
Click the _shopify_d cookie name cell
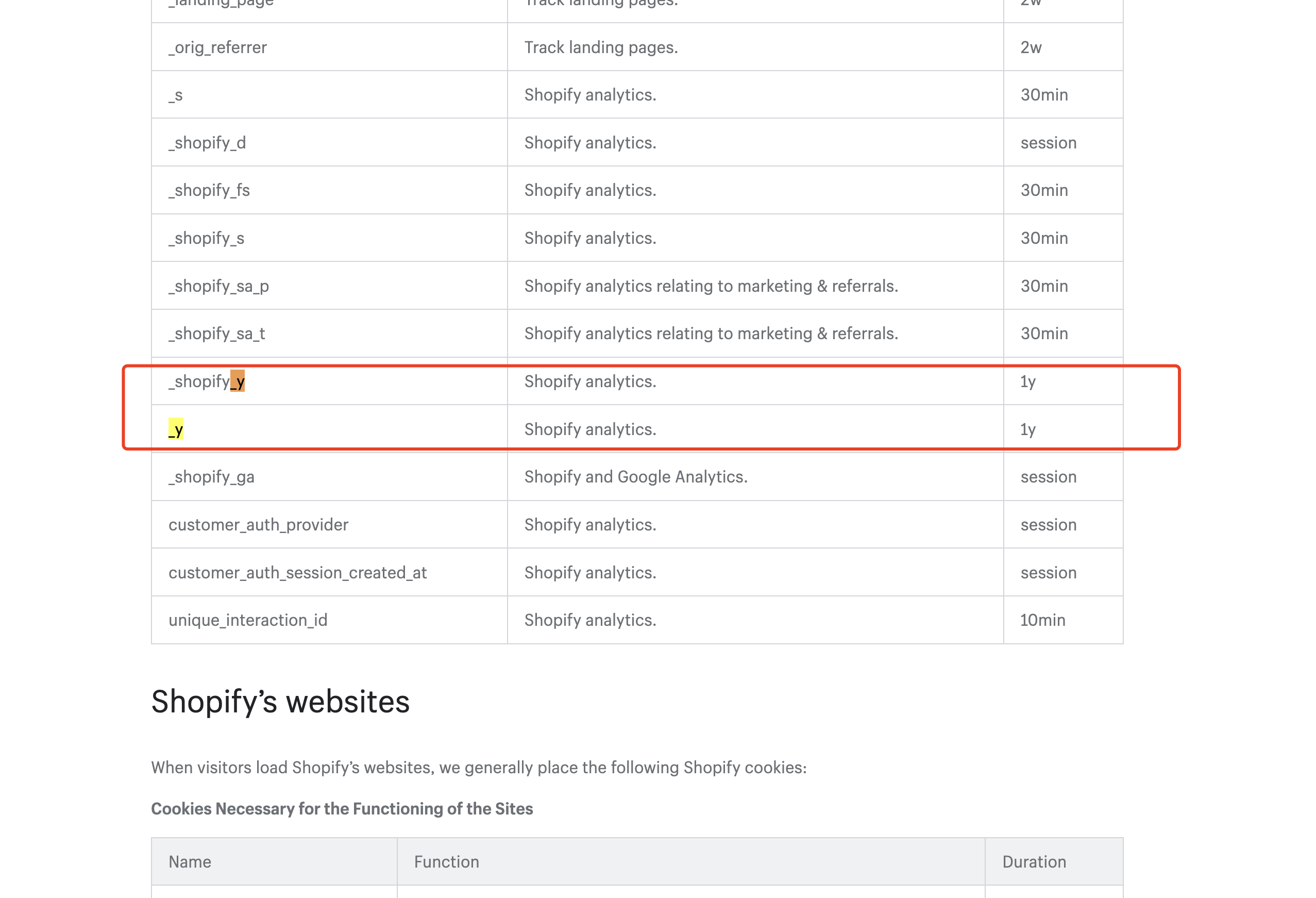point(207,143)
